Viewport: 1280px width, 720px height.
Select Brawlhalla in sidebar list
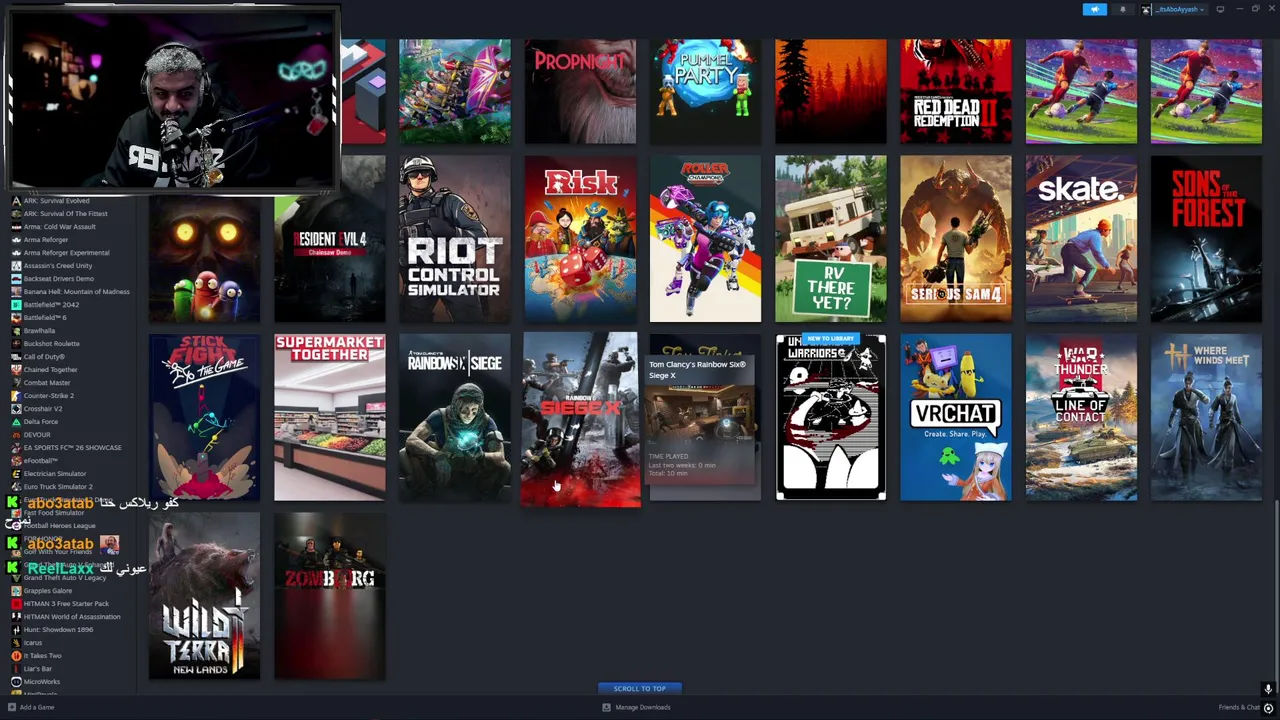coord(40,331)
